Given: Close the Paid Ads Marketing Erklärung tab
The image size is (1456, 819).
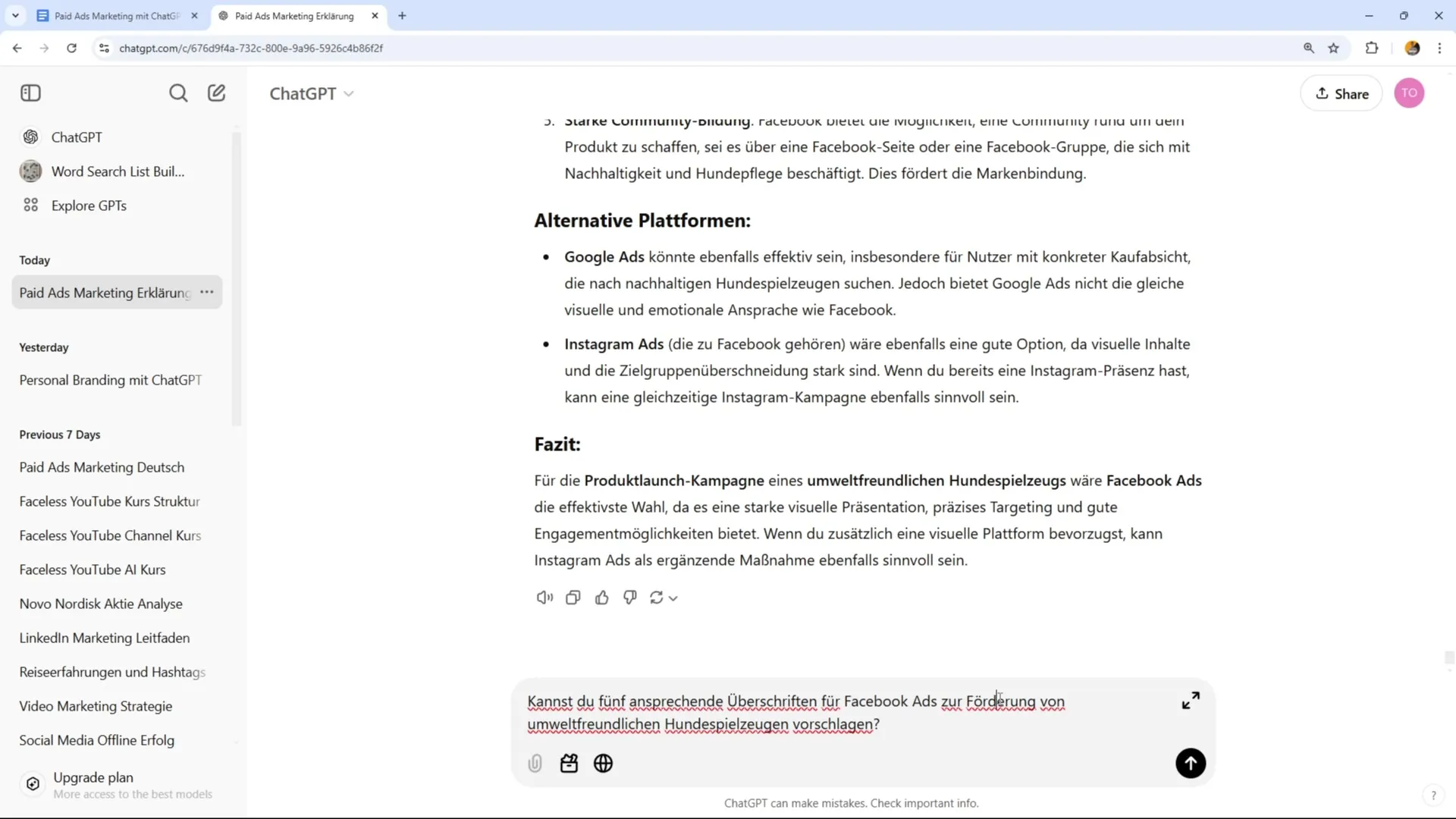Looking at the screenshot, I should [x=375, y=15].
